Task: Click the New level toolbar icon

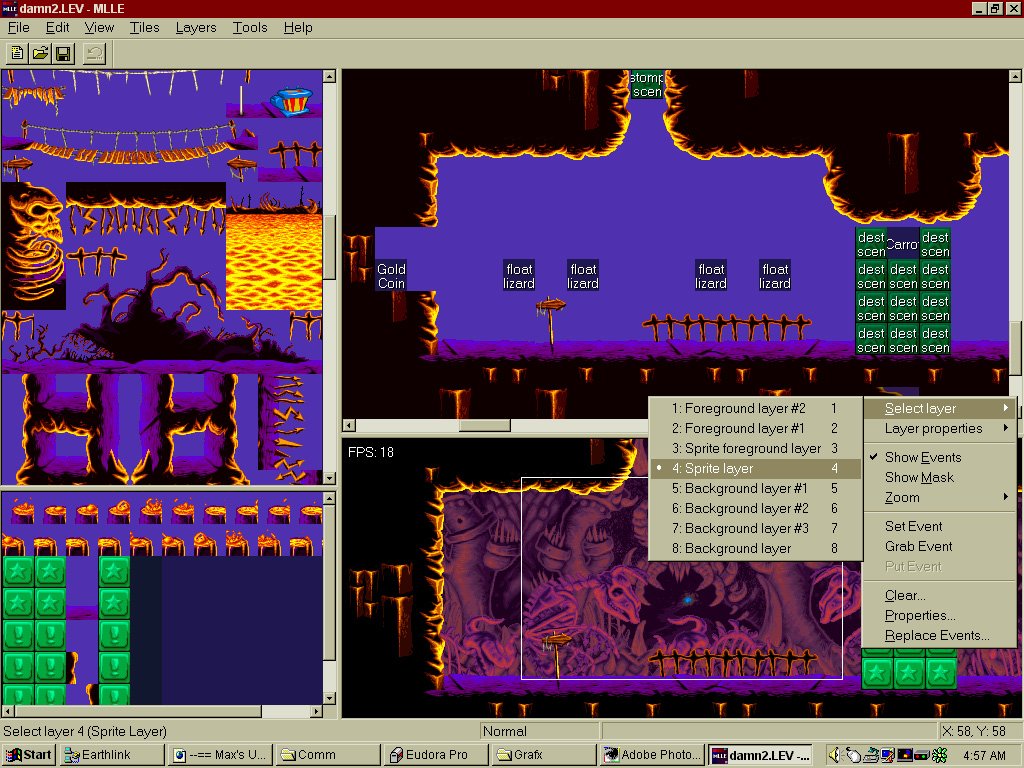Action: click(x=18, y=54)
